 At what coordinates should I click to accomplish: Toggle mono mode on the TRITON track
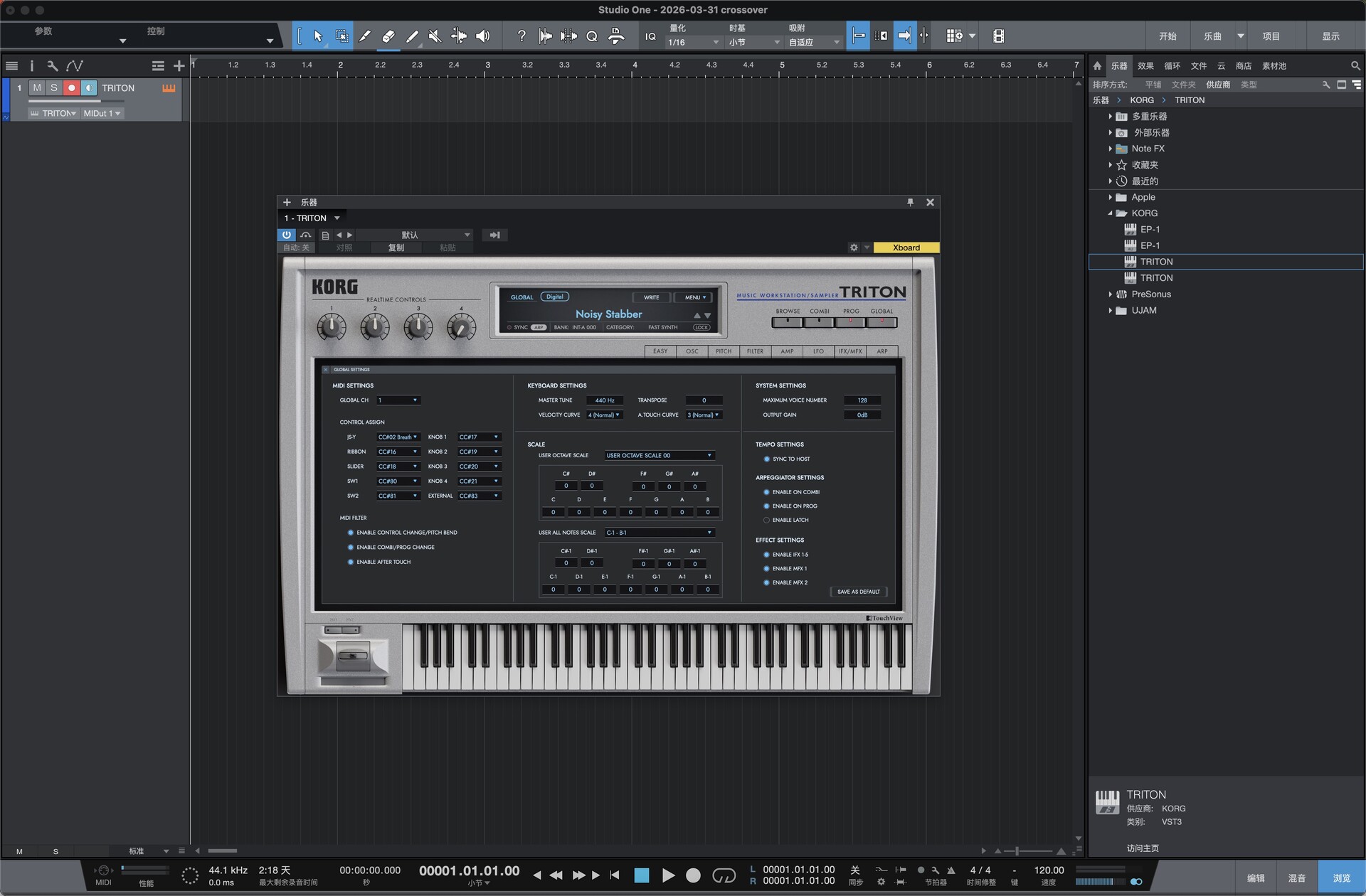click(88, 87)
